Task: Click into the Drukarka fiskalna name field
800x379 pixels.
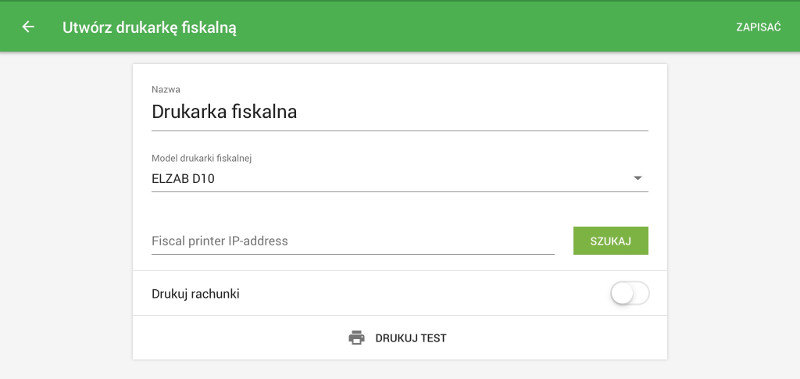Action: (399, 112)
